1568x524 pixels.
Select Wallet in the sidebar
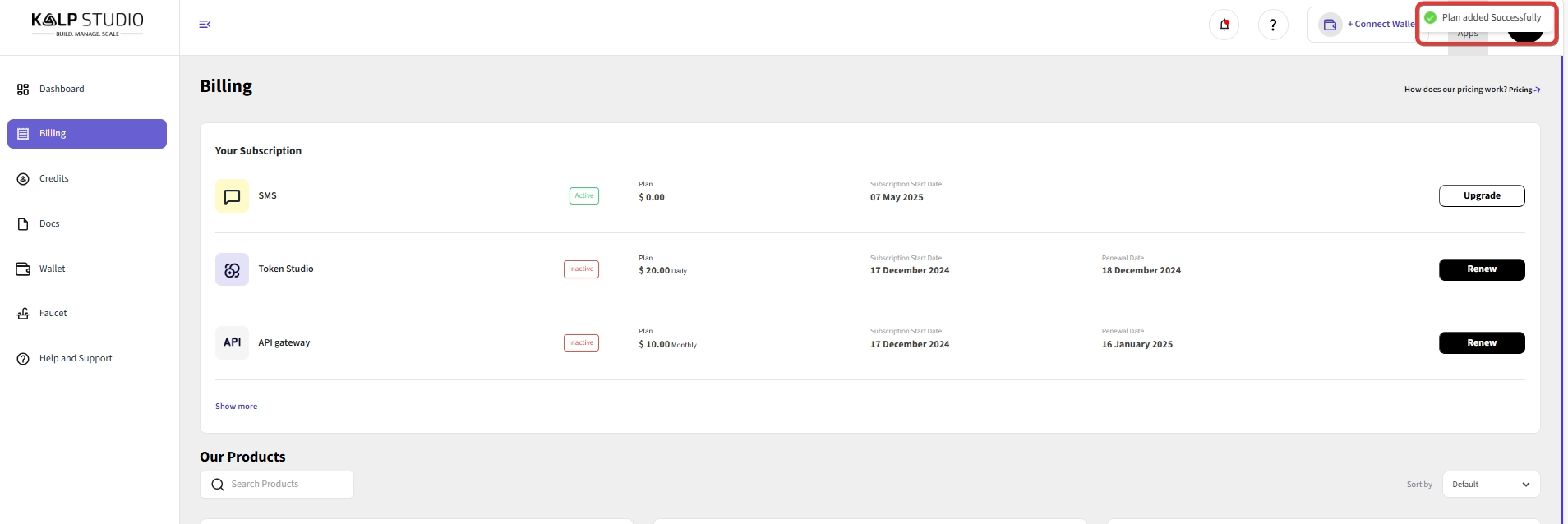click(52, 269)
